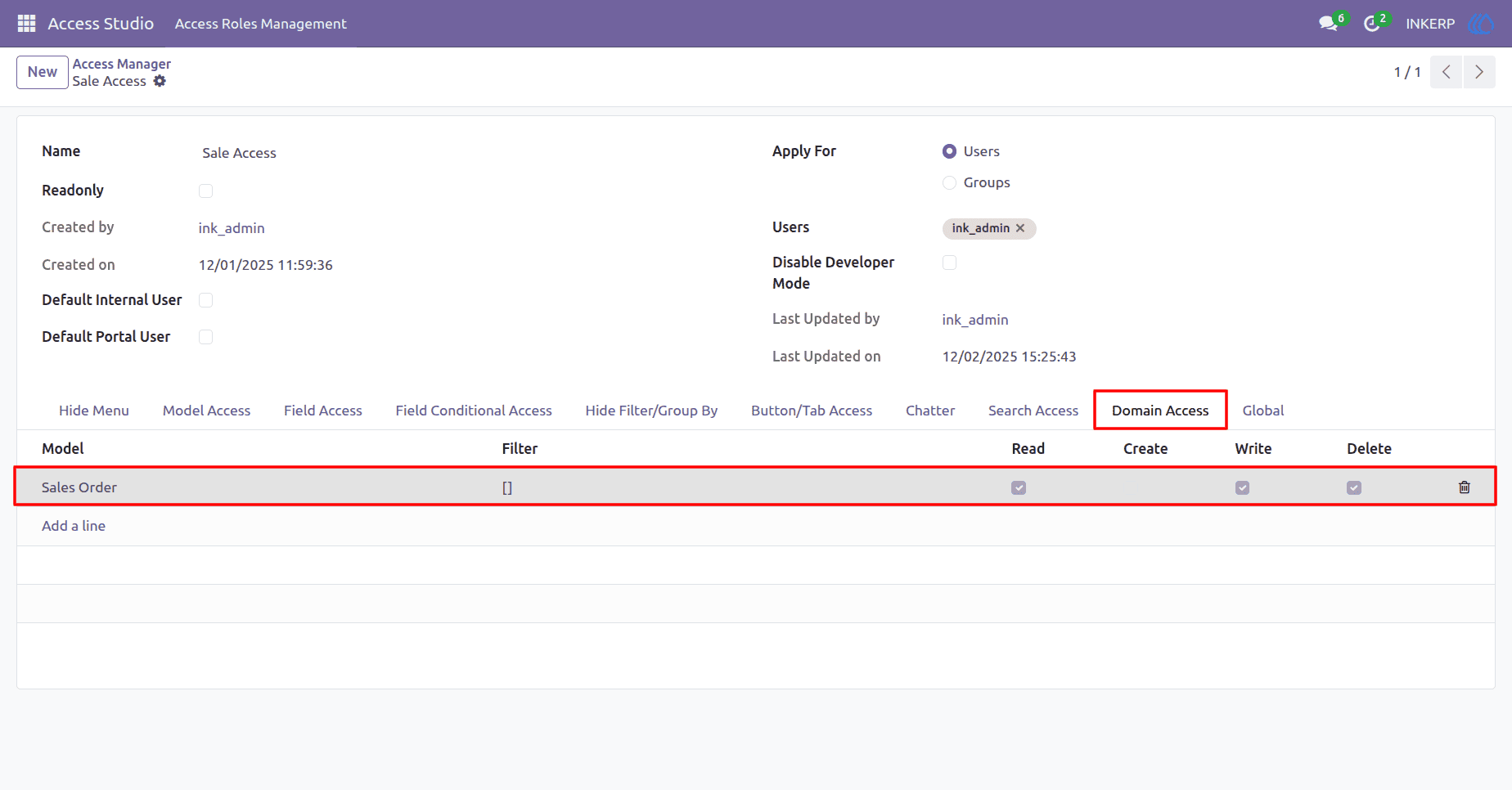Viewport: 1512px width, 790px height.
Task: Open the Access Manager breadcrumb link
Action: coord(122,64)
